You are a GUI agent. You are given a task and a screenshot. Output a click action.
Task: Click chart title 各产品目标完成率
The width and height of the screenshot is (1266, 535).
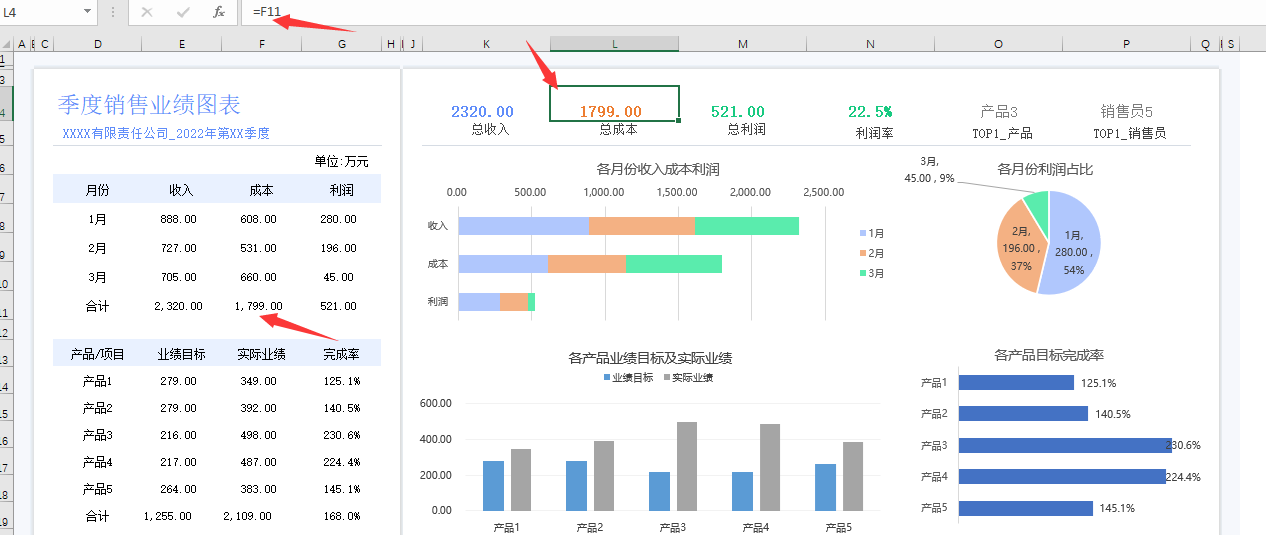1049,355
